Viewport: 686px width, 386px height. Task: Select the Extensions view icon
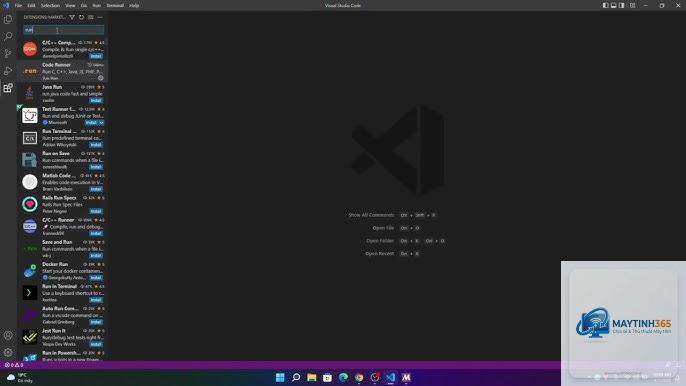click(8, 88)
